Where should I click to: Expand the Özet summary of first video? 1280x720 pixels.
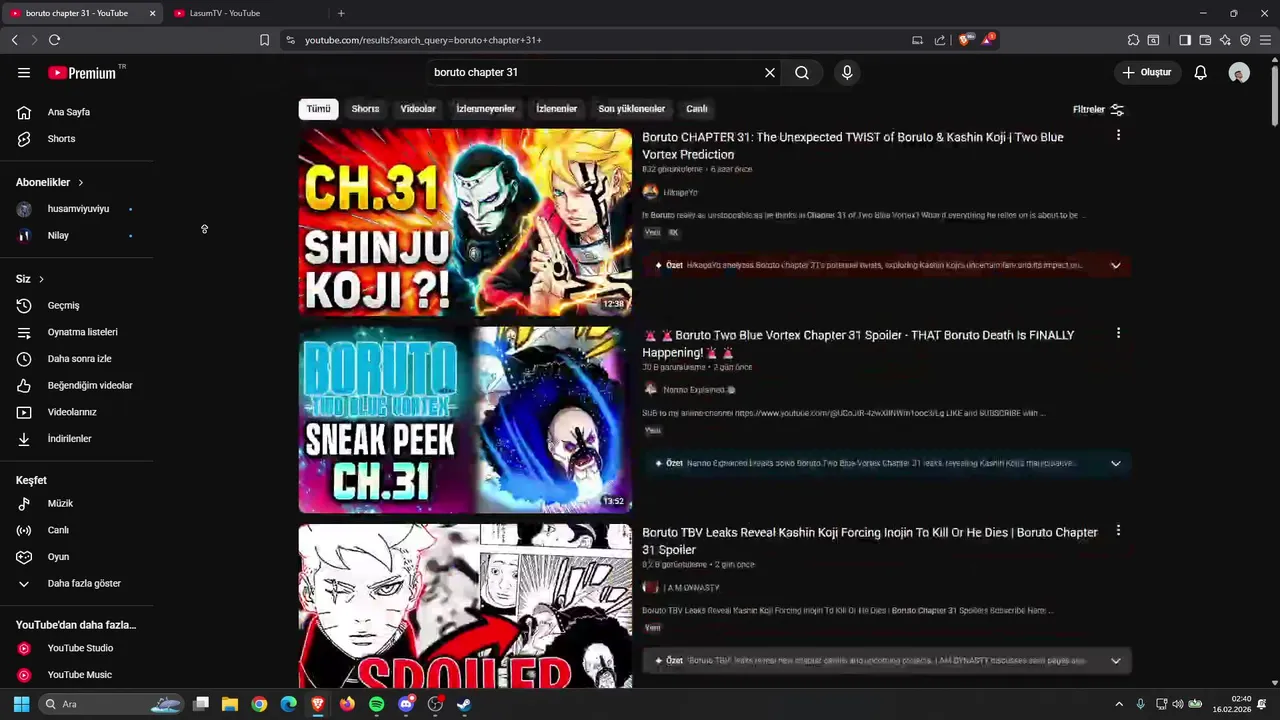pos(1115,265)
